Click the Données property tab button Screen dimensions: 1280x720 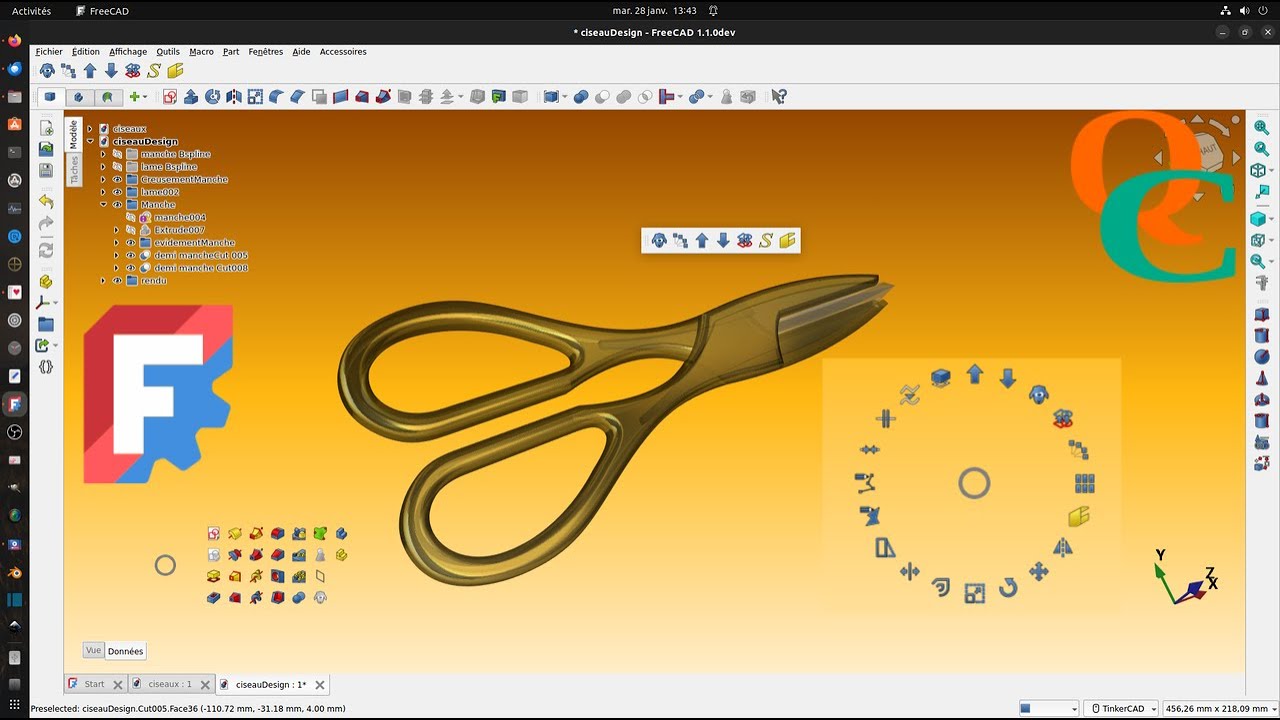coord(125,651)
